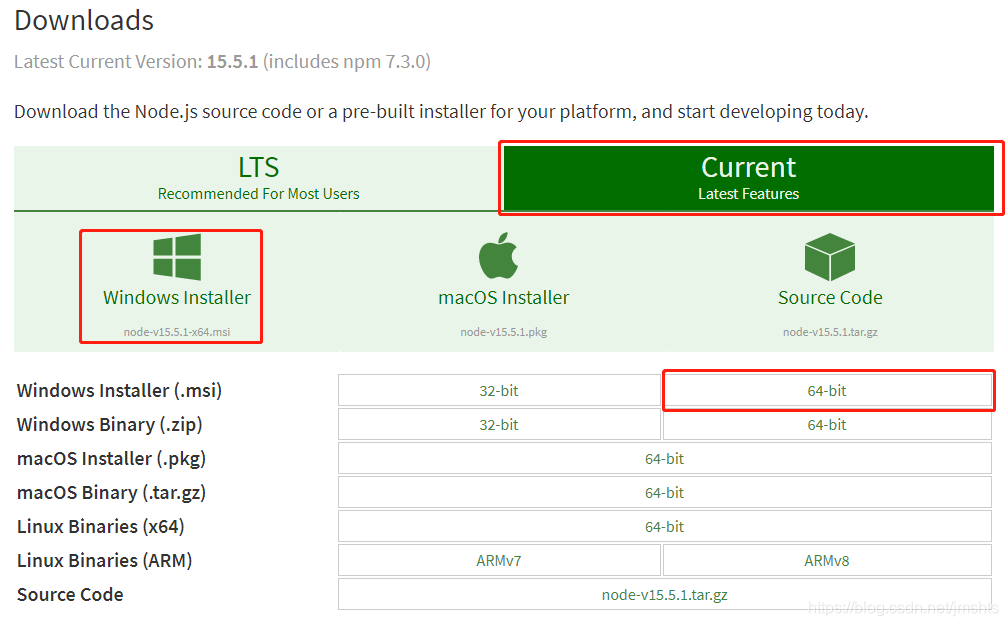Click the Linux Binaries (ARM) row label
Screen dimensions: 1008x626
[105, 561]
